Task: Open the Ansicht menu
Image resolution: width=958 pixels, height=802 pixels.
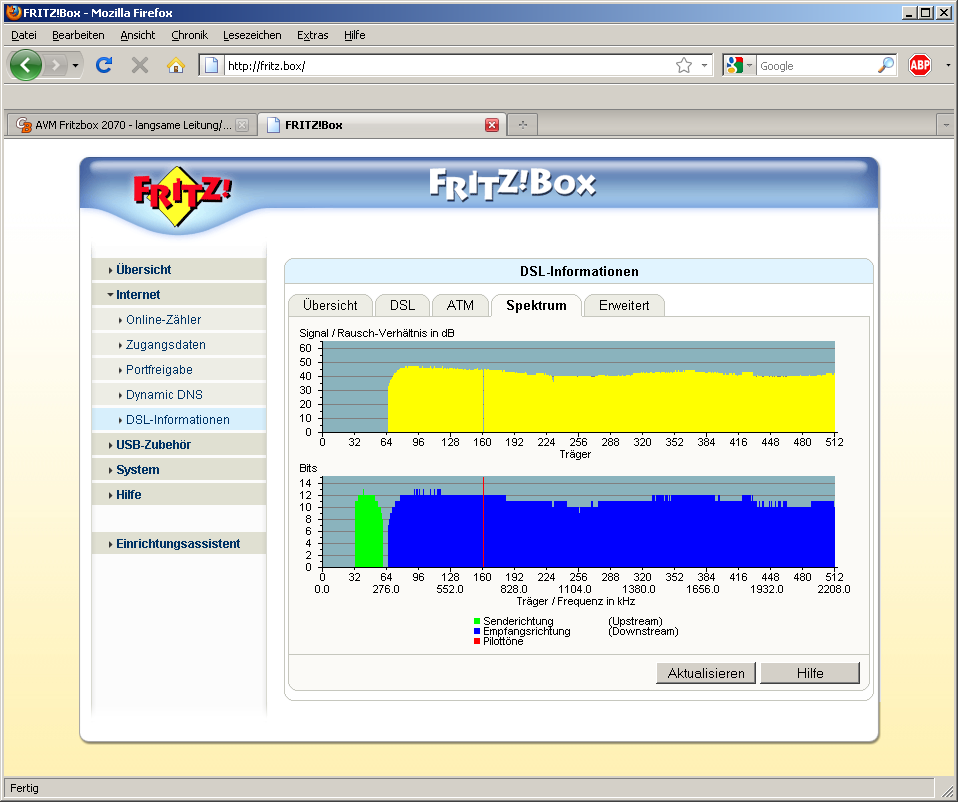Action: pyautogui.click(x=137, y=35)
